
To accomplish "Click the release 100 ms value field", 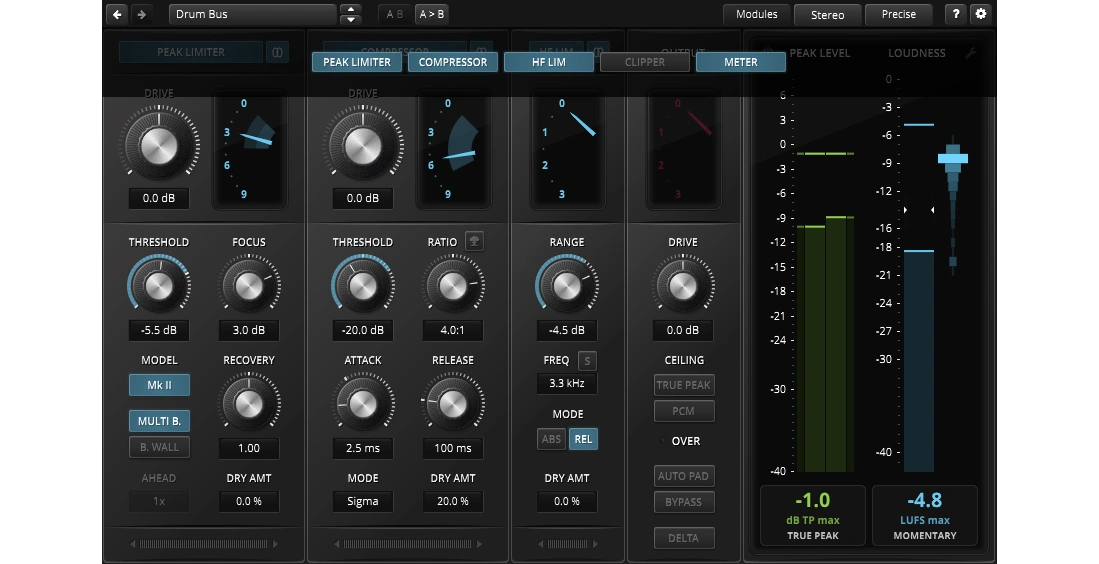I will pyautogui.click(x=453, y=448).
